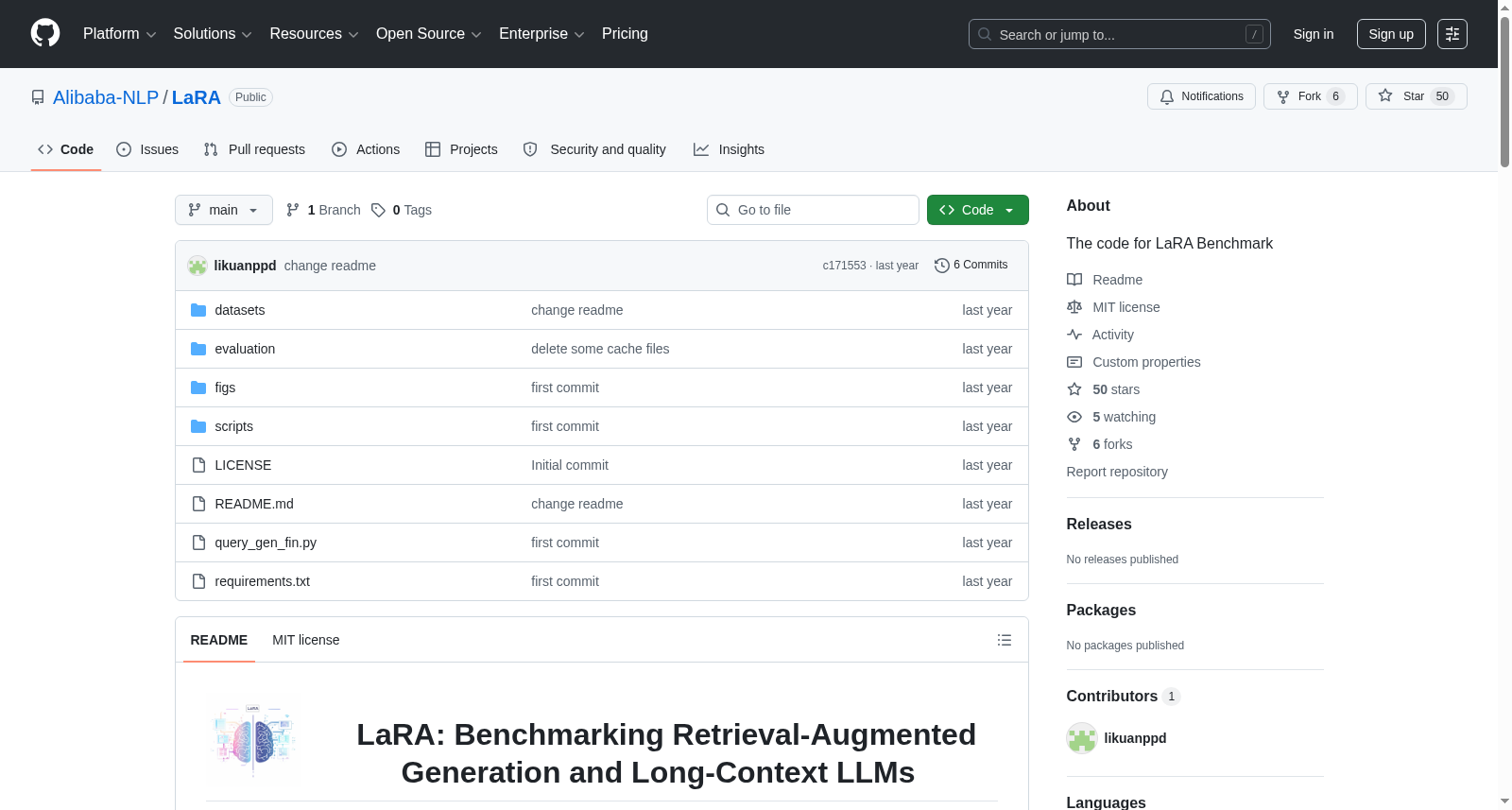Star the LaRA repository
The image size is (1512, 810).
point(1416,96)
